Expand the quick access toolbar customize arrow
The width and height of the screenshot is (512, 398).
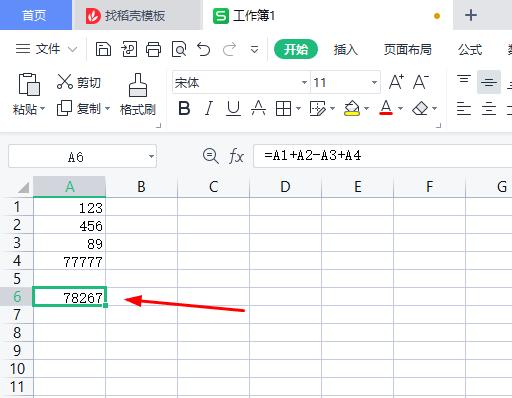point(254,50)
